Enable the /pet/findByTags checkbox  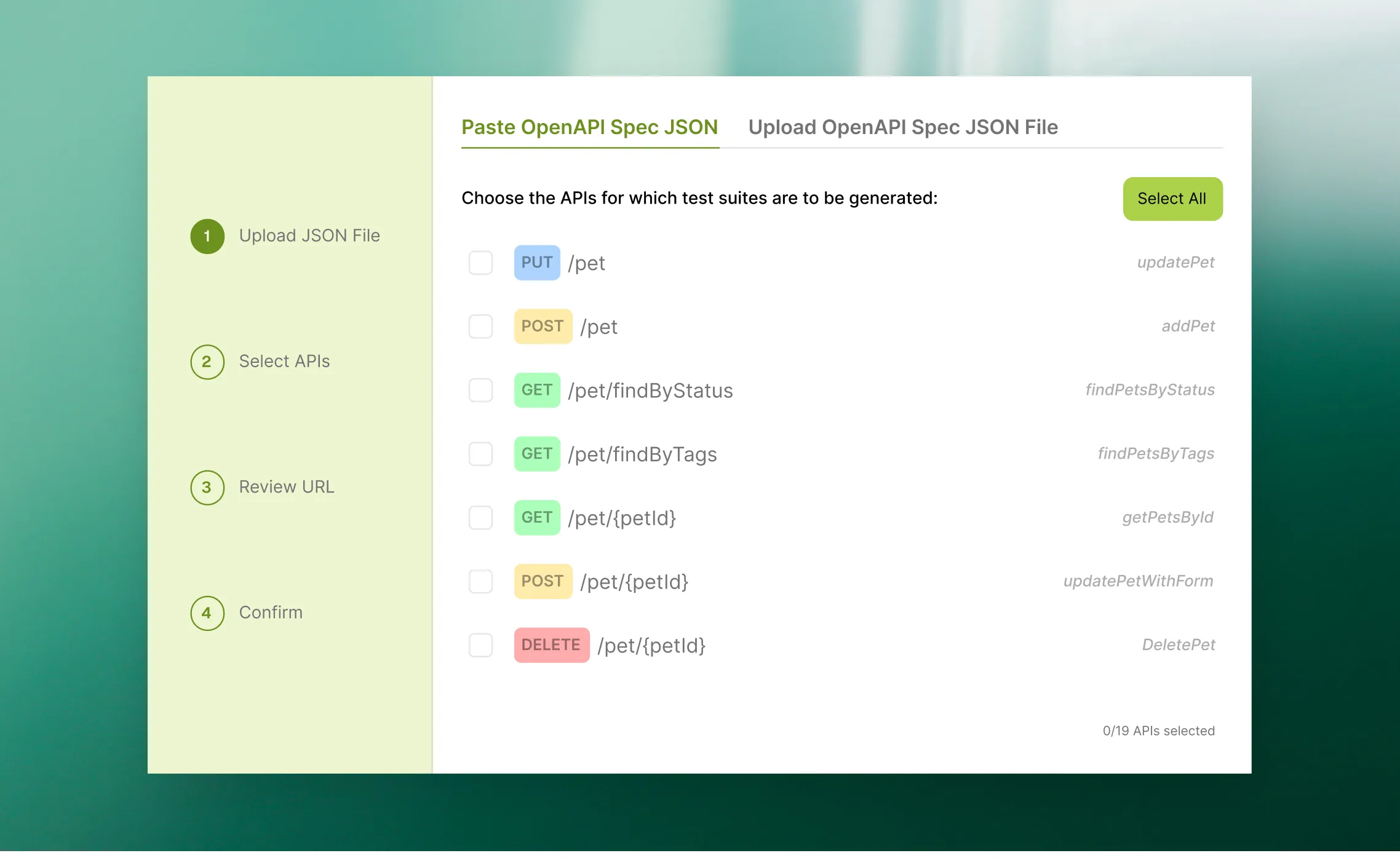[480, 454]
